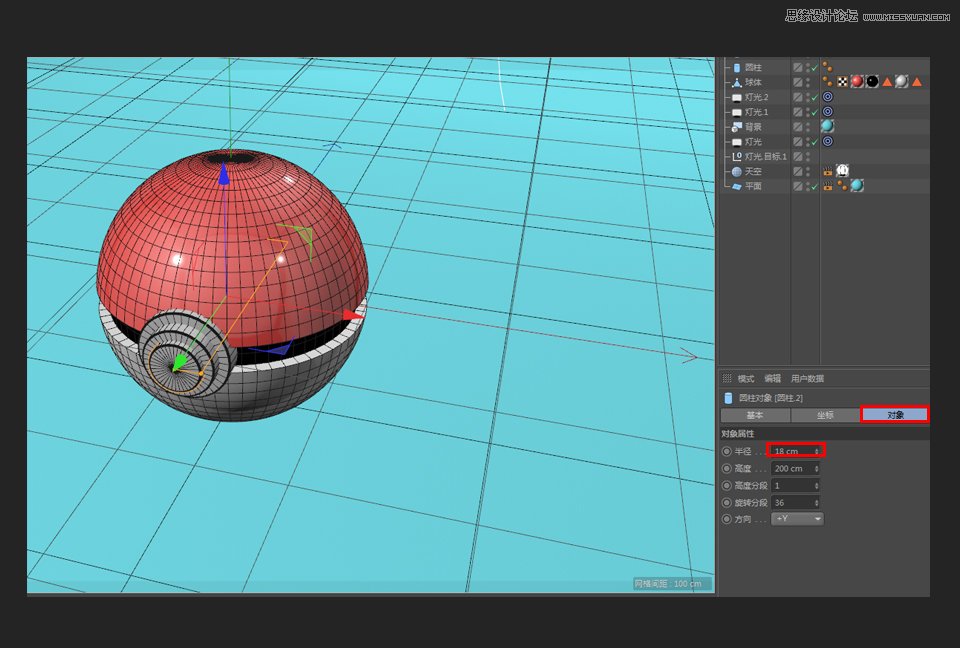The image size is (960, 648).
Task: Click the 半径 radius field showing 18 cm
Action: click(795, 450)
